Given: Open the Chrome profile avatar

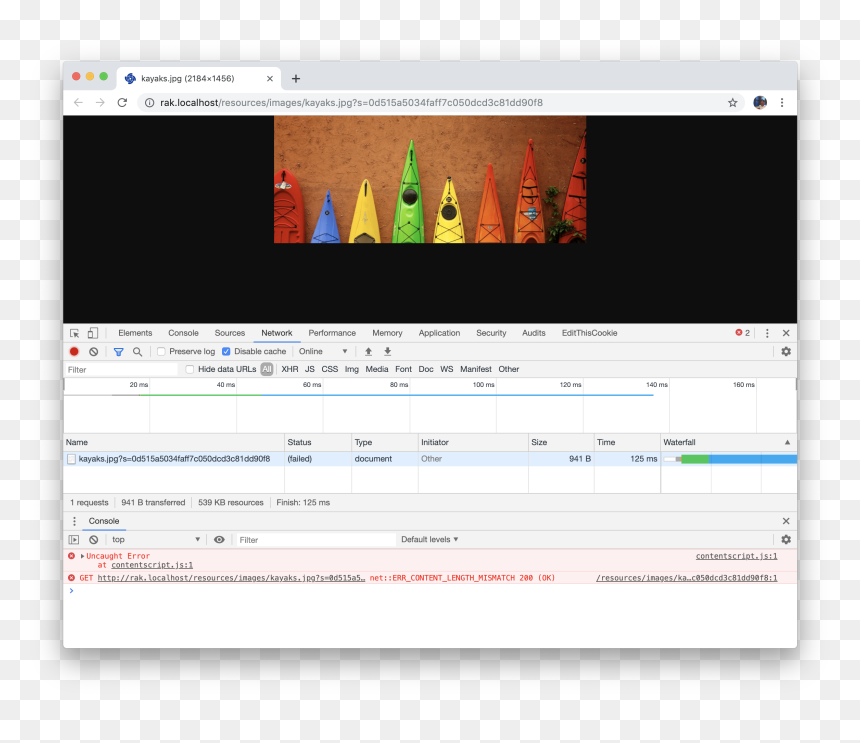Looking at the screenshot, I should tap(760, 103).
